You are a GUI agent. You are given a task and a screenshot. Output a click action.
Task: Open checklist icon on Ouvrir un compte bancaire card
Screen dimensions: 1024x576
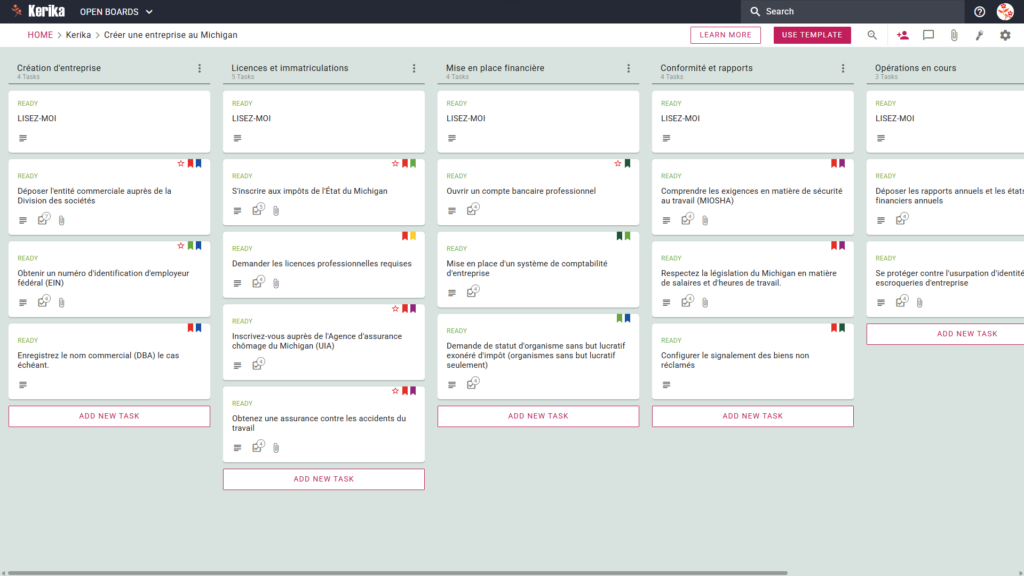[x=472, y=210]
